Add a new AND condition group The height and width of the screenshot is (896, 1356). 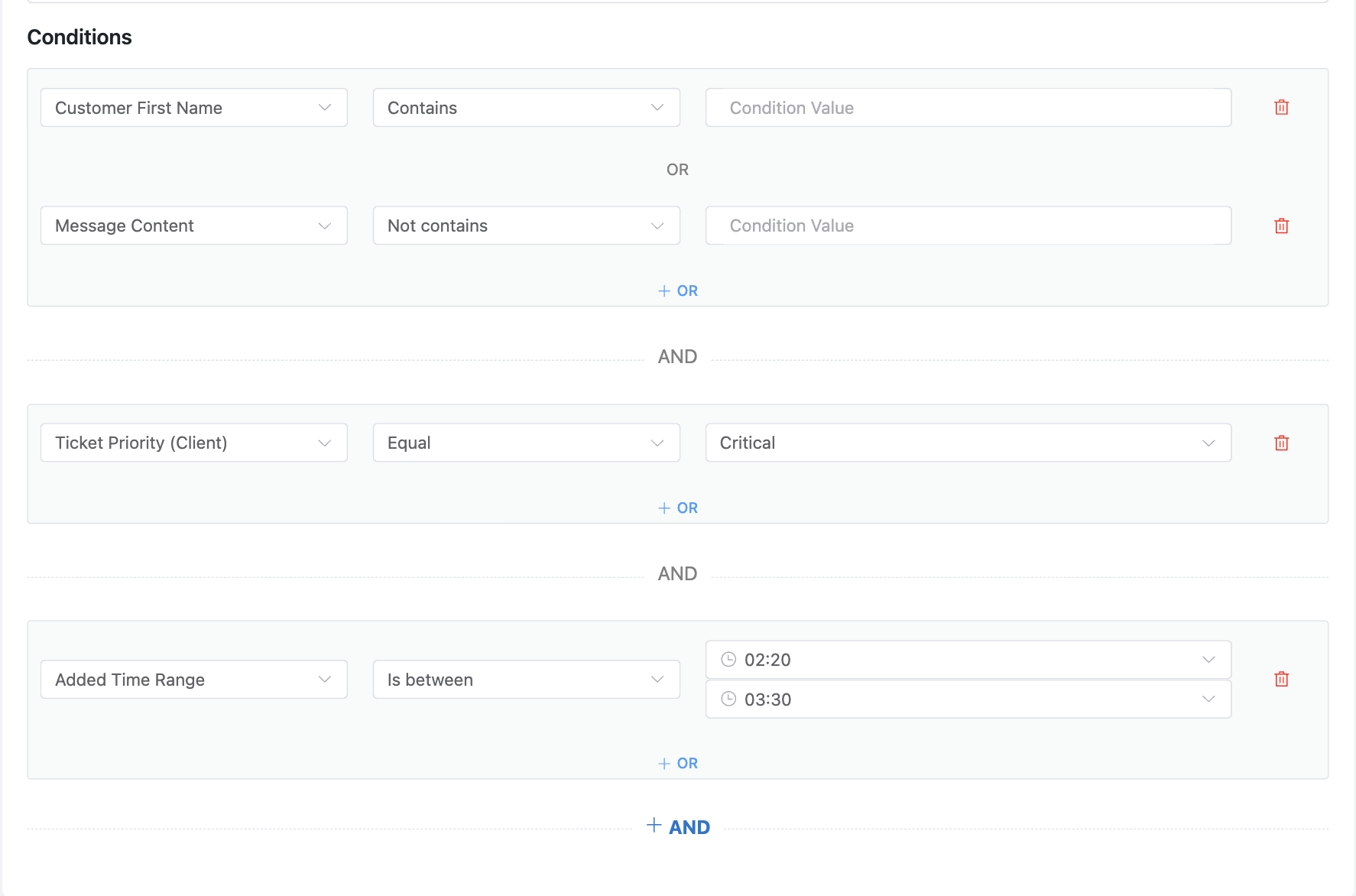(x=678, y=827)
